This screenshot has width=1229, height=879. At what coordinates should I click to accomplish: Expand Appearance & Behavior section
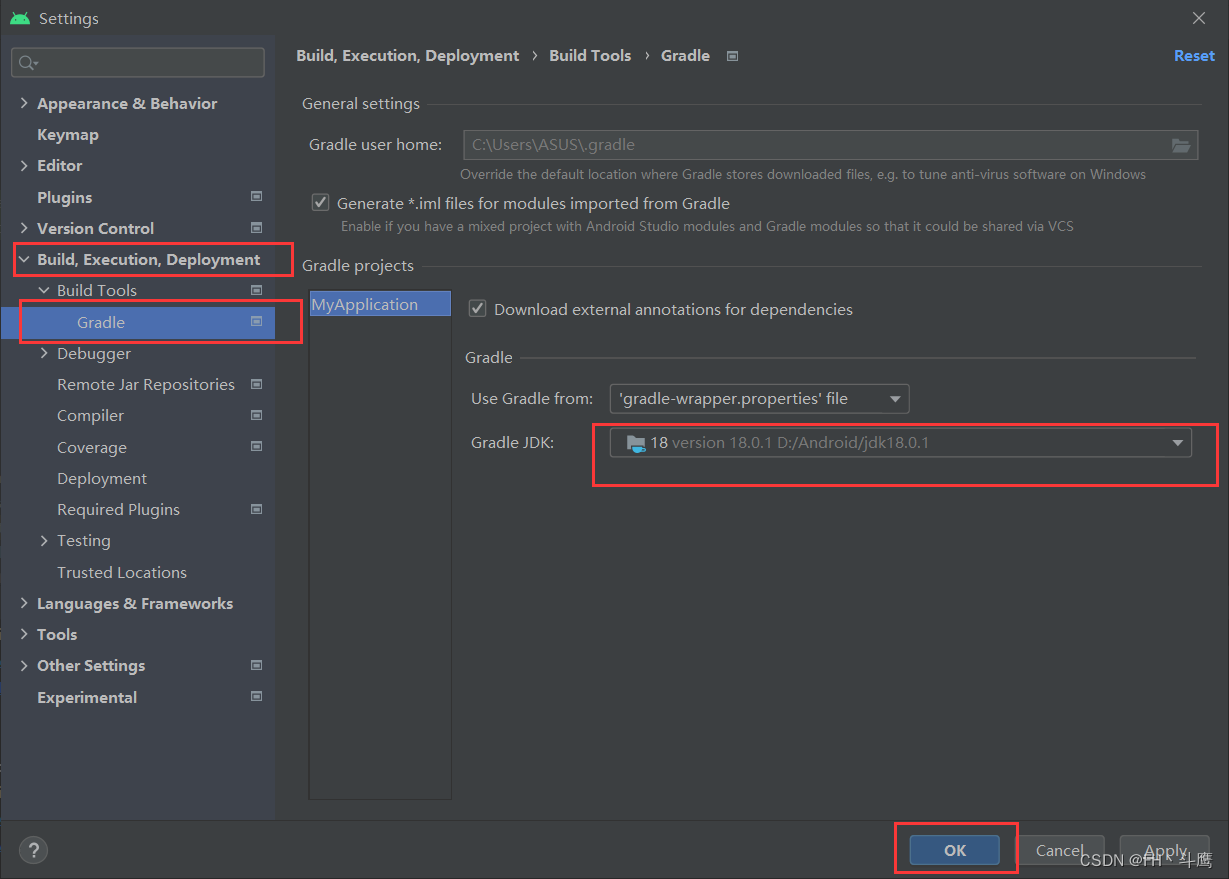pyautogui.click(x=24, y=103)
